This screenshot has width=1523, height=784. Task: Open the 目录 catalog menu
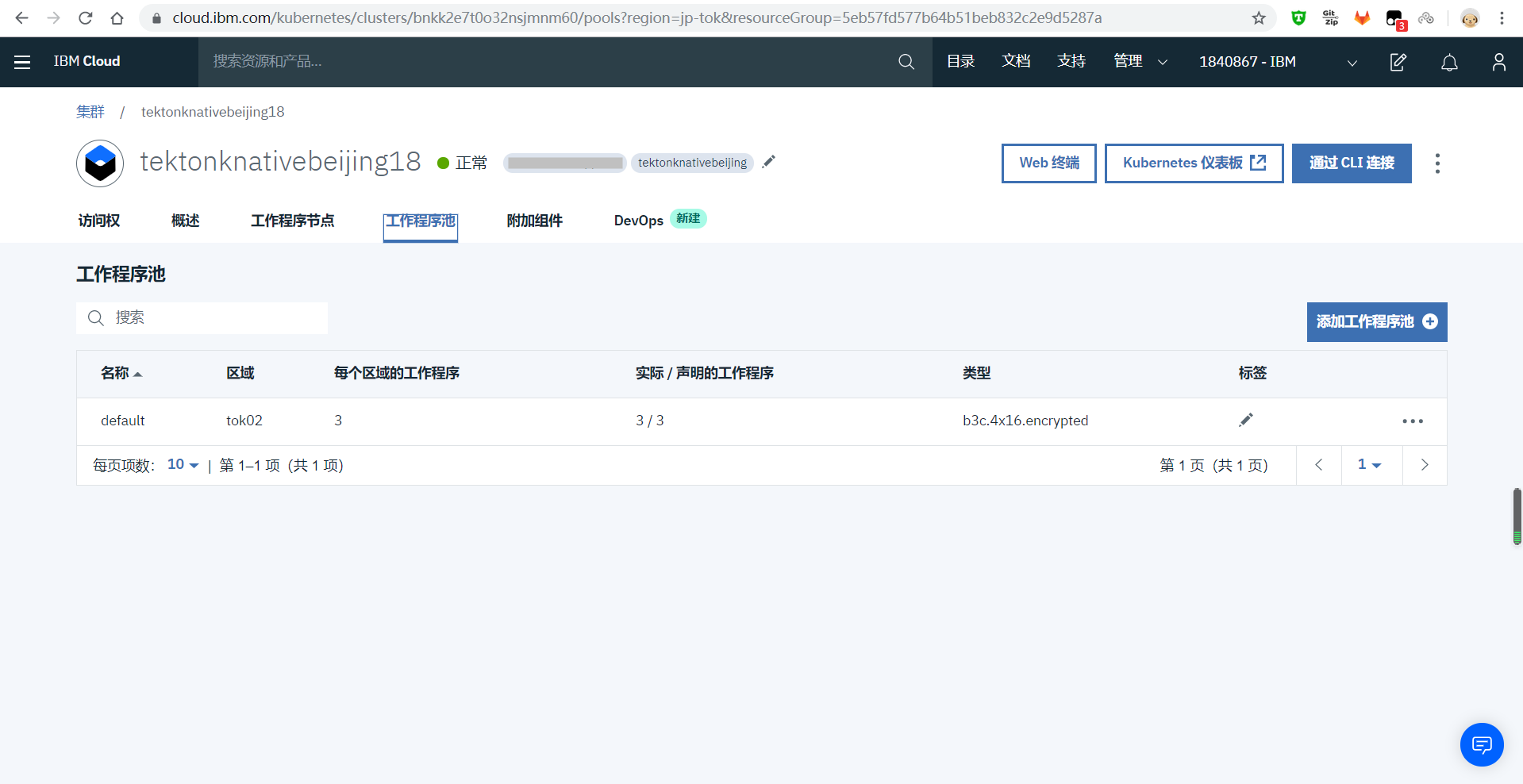960,61
